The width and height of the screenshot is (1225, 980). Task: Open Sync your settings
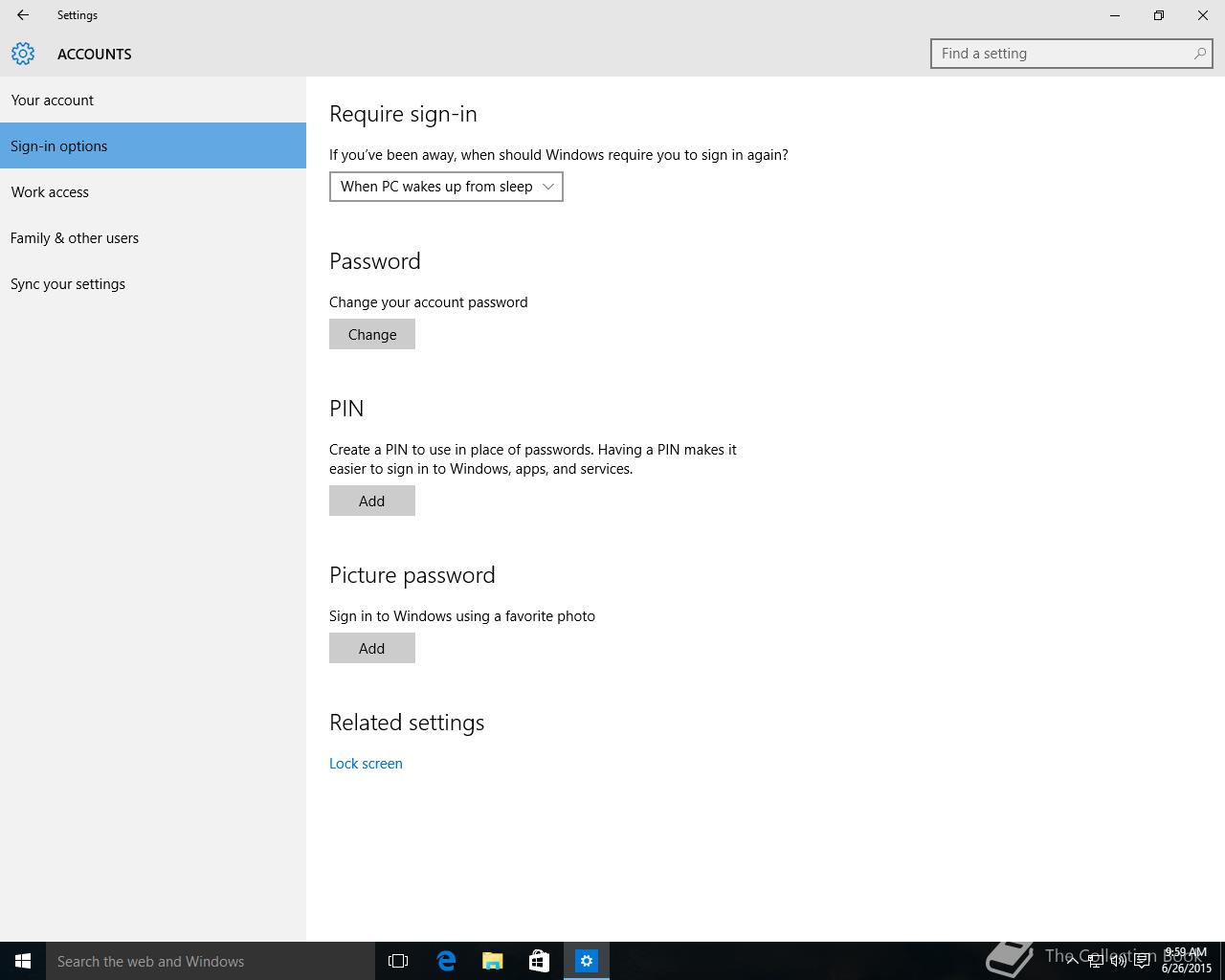point(153,283)
